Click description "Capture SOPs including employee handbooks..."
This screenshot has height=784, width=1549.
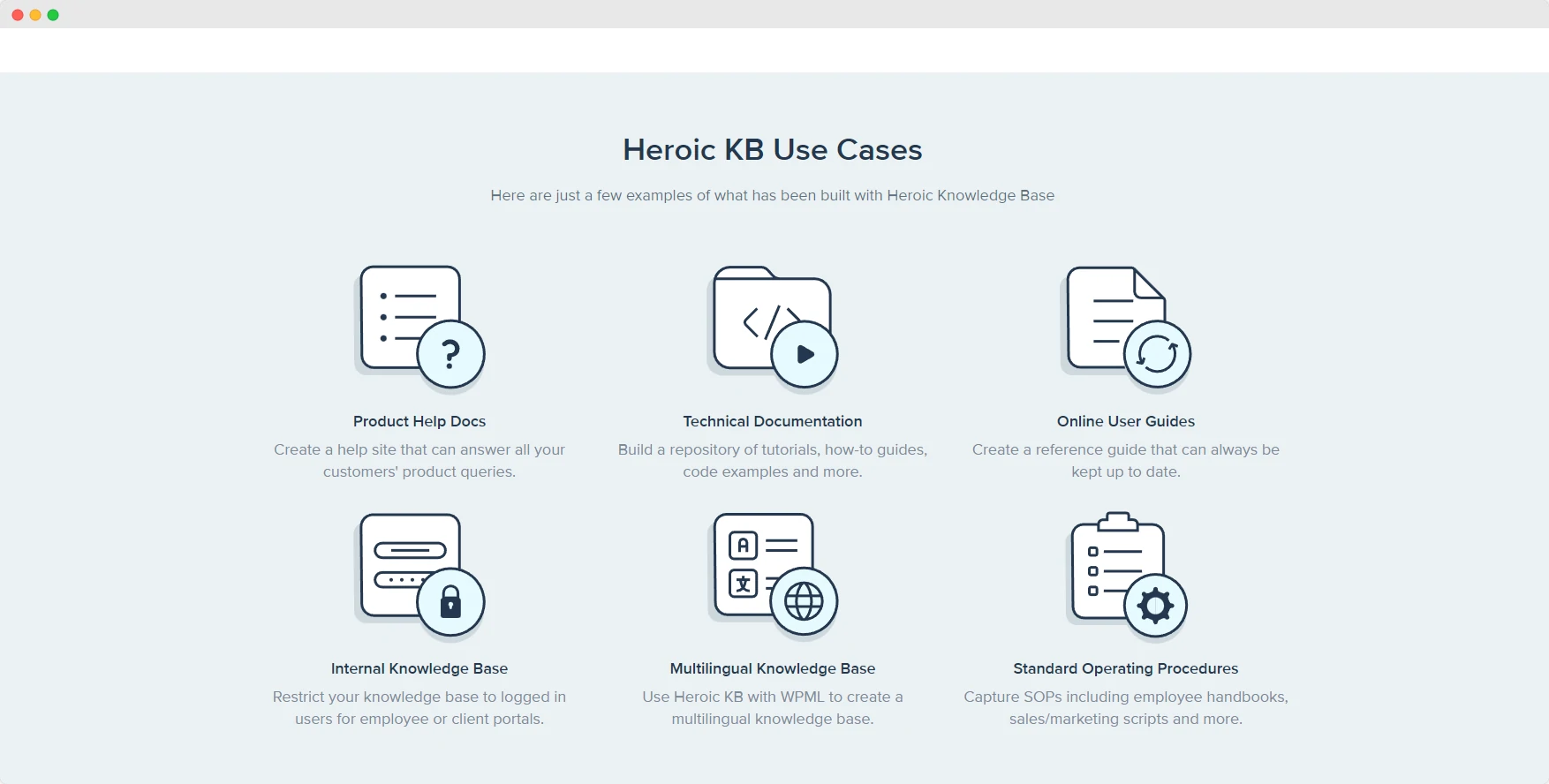click(x=1126, y=707)
